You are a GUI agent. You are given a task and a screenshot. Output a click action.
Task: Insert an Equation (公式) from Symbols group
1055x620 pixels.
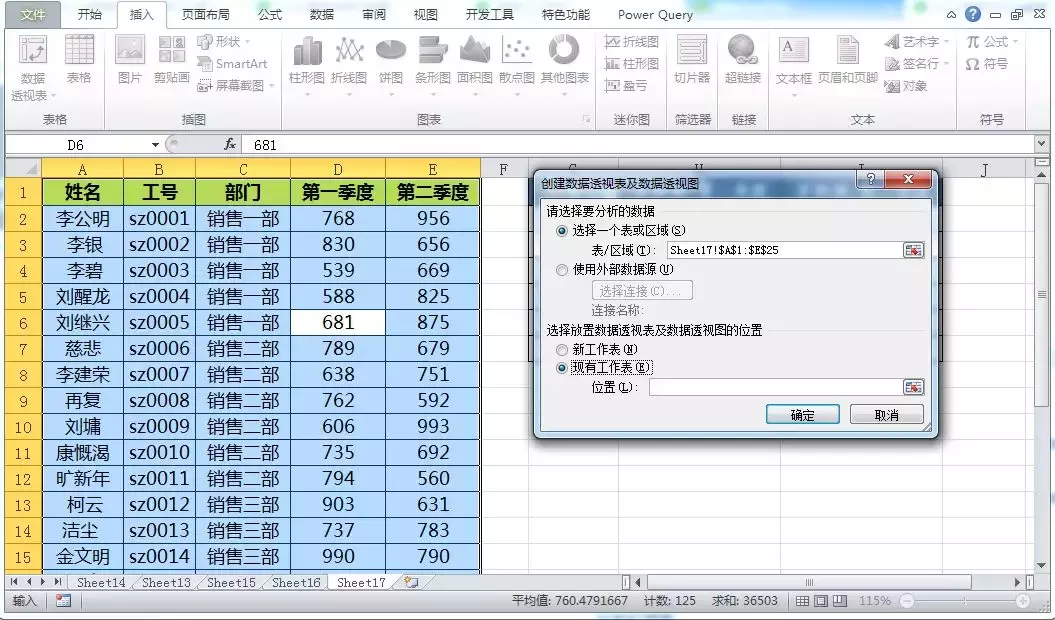point(992,42)
